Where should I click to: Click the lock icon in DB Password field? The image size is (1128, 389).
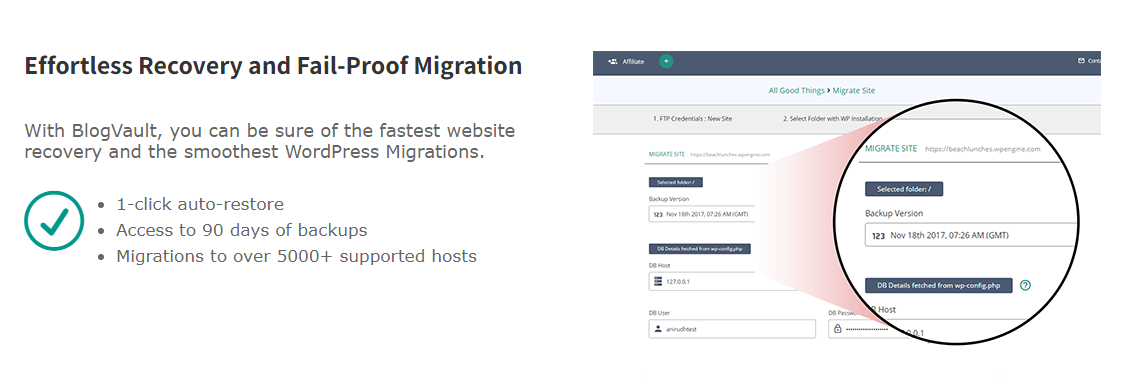click(837, 329)
